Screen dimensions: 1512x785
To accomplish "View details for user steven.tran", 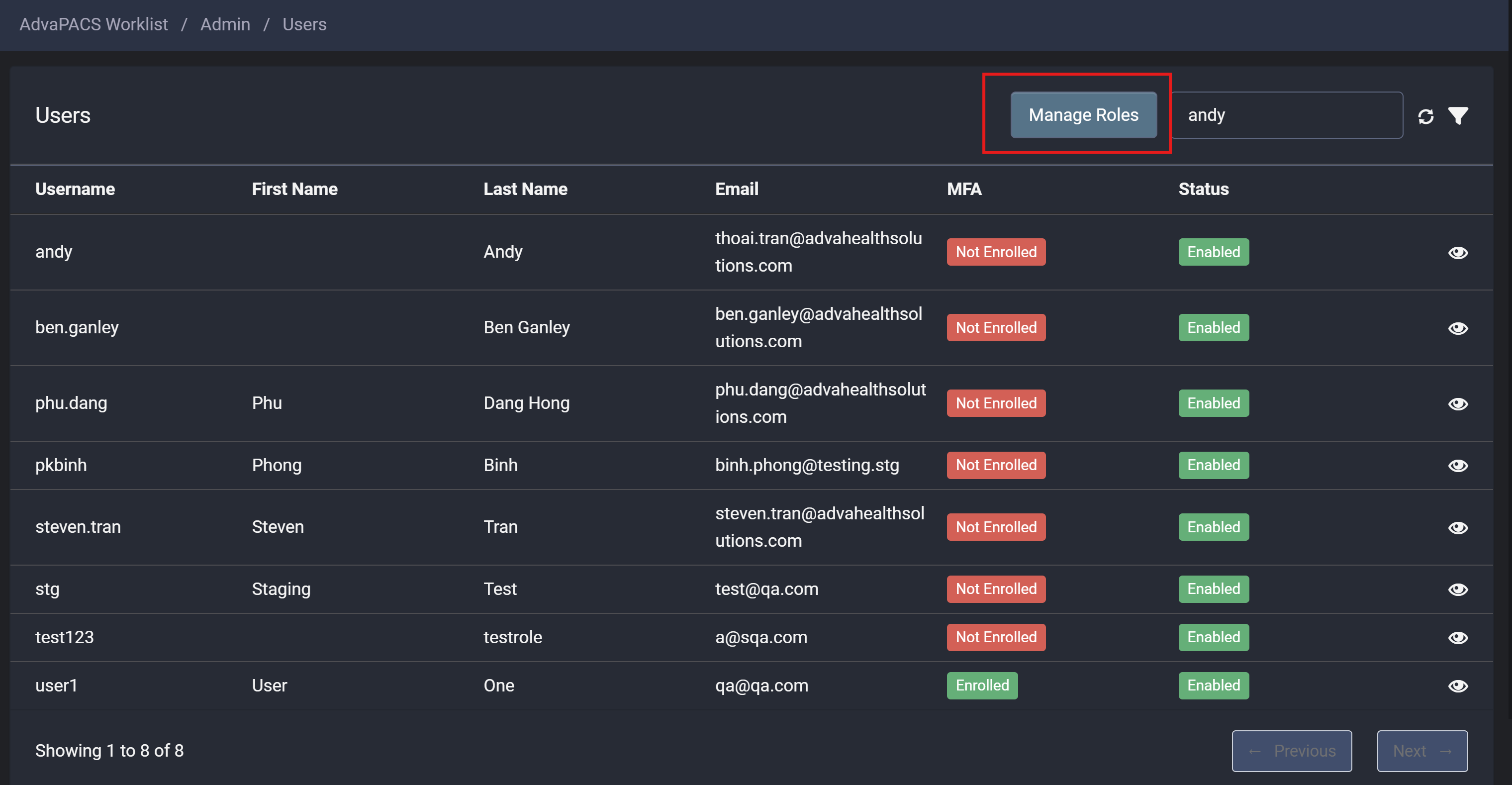I will click(1458, 528).
